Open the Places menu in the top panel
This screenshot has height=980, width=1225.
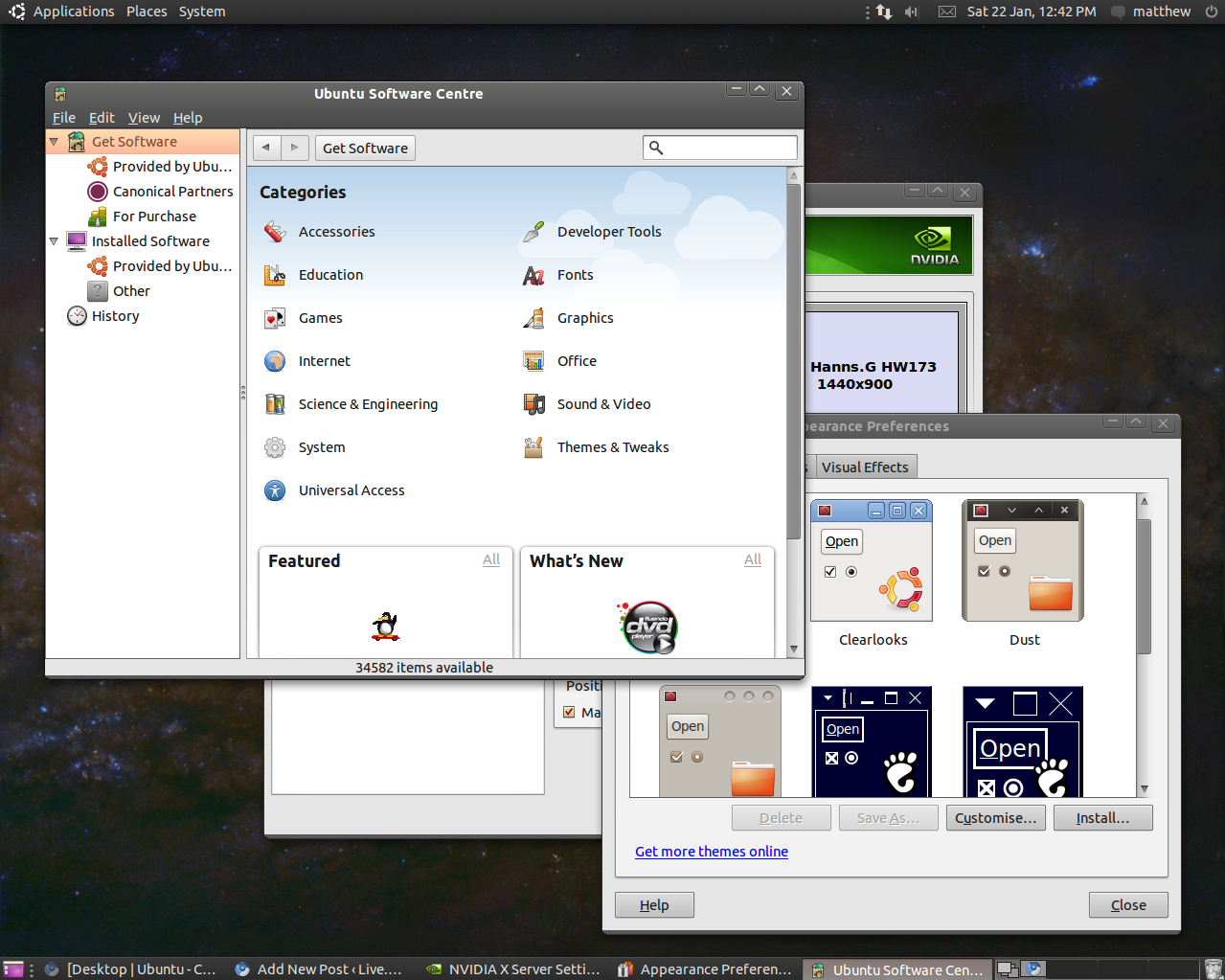147,11
